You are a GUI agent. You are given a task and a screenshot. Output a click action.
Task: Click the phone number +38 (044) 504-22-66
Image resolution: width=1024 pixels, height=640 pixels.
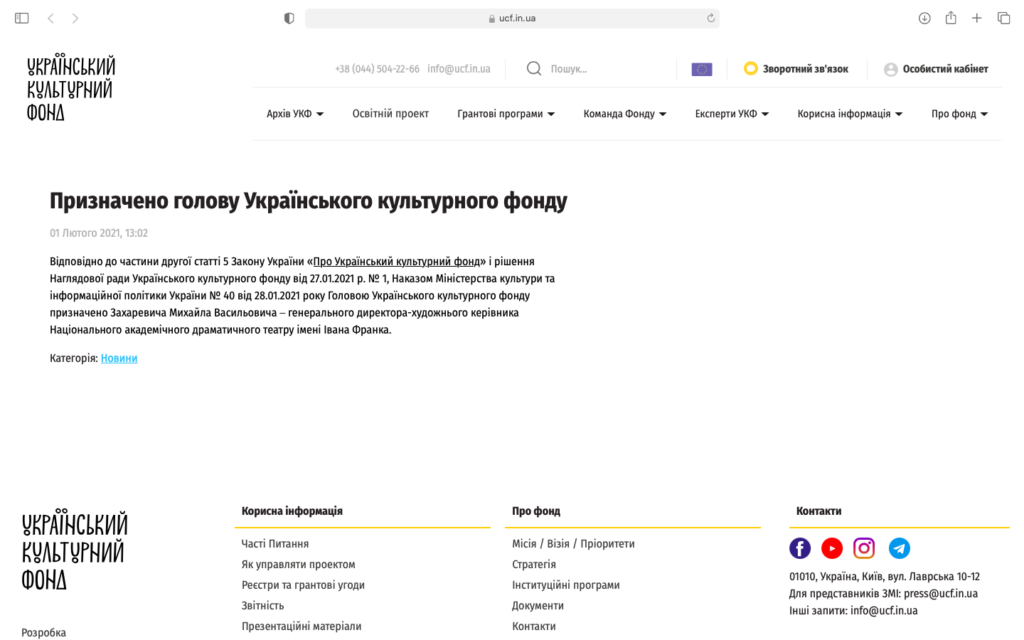377,69
